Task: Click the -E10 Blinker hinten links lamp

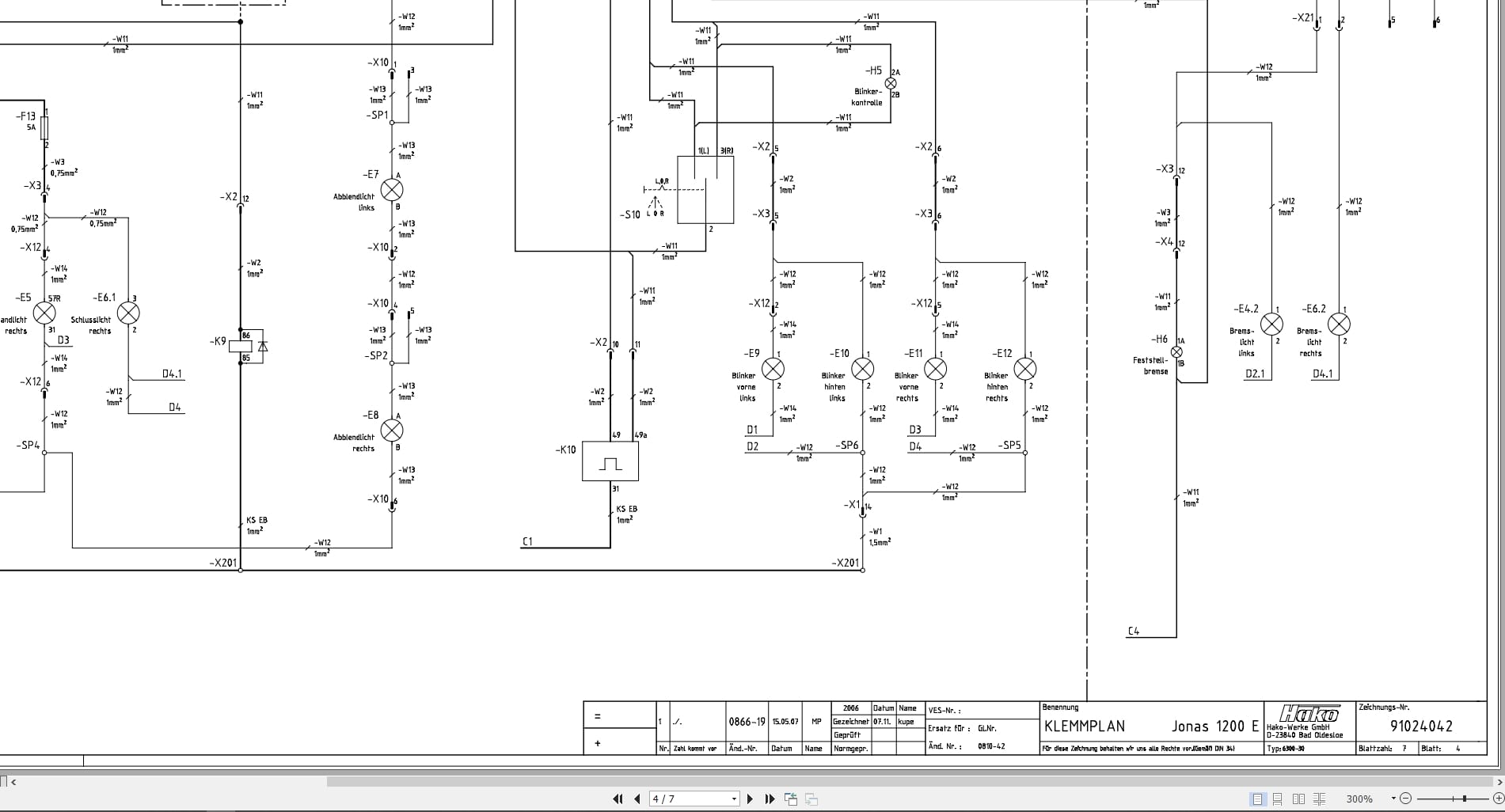Action: tap(862, 369)
